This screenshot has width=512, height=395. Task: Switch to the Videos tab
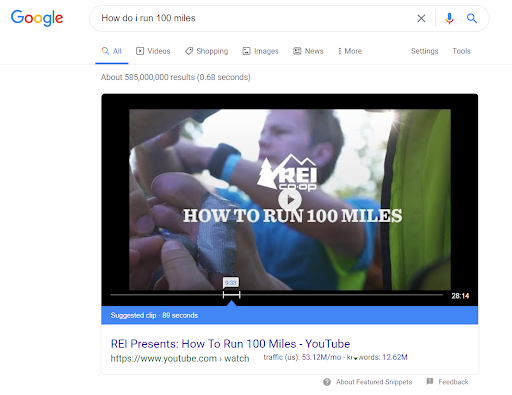(x=153, y=51)
